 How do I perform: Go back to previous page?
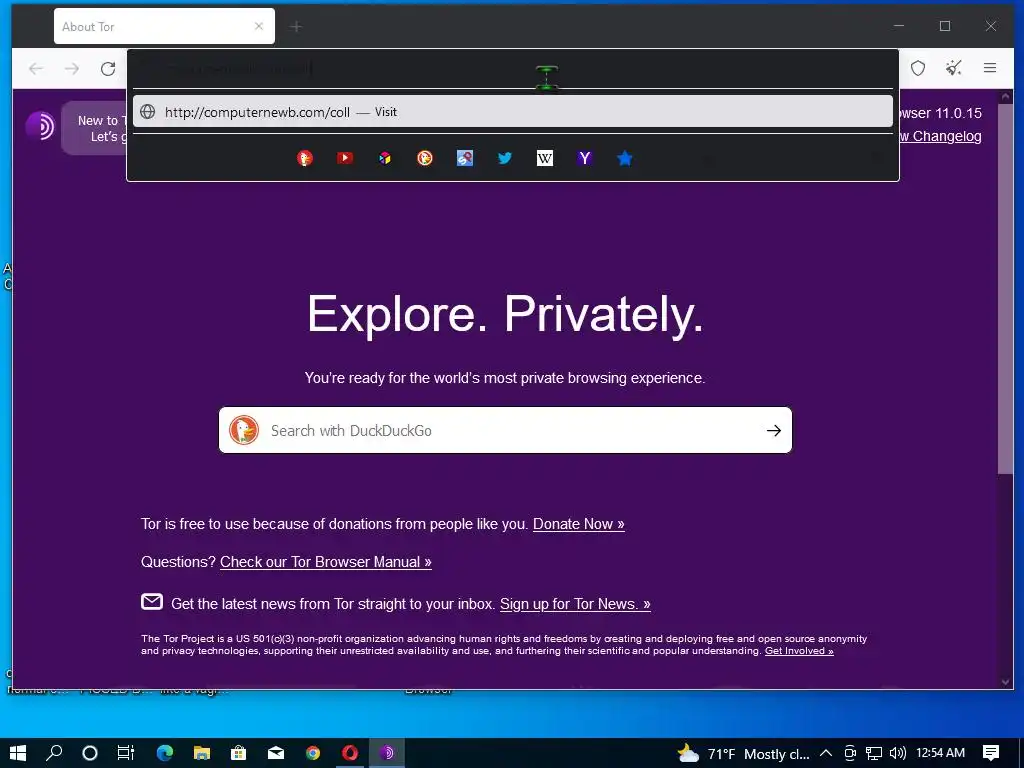click(x=36, y=69)
